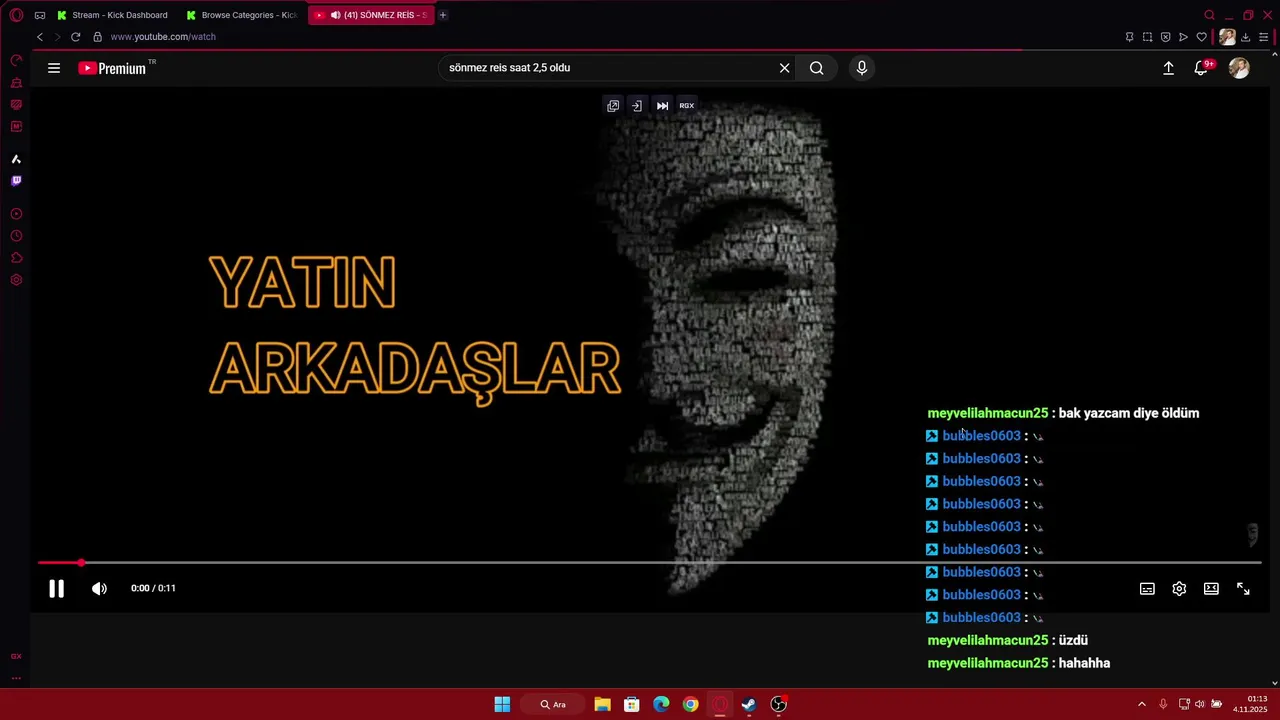Viewport: 1280px width, 720px height.
Task: Click the play/flow icon in Opera toolbar
Action: (1183, 37)
